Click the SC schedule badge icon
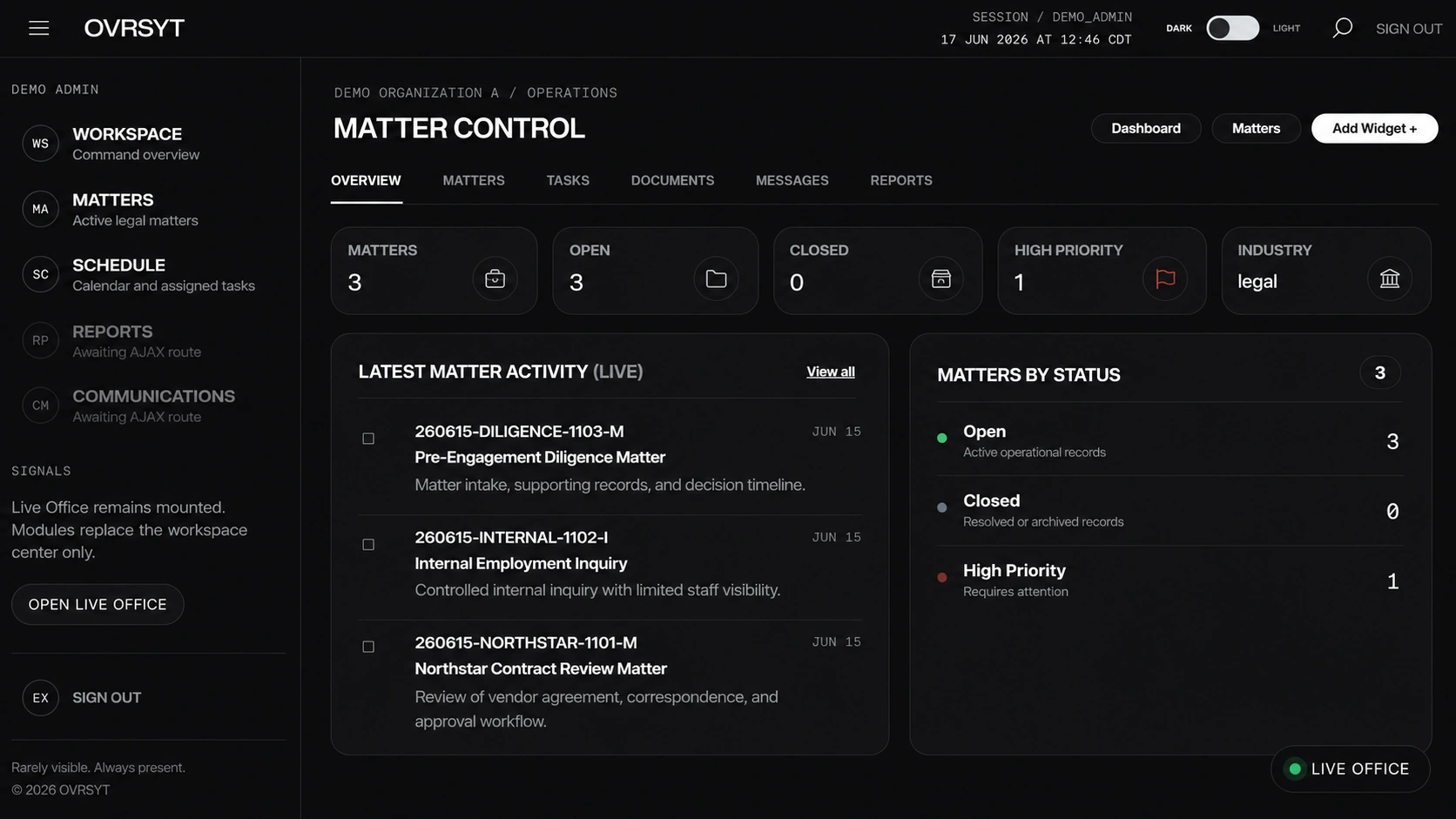This screenshot has width=1456, height=819. coord(40,274)
